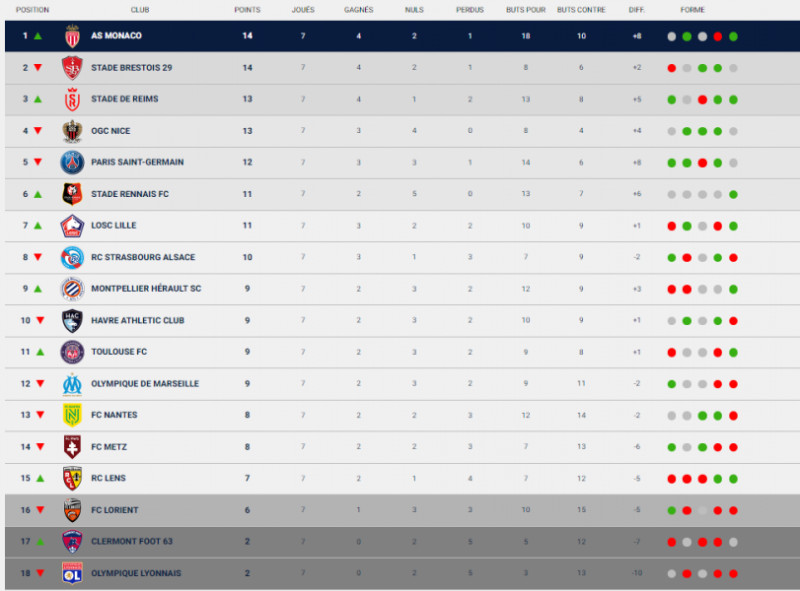Open the AS MONACO club link

coord(116,36)
